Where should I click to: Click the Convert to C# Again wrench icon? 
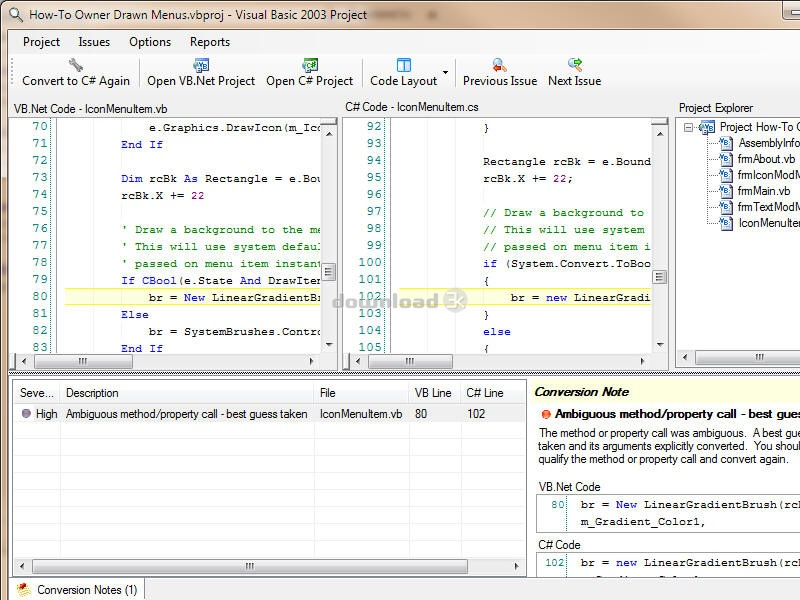pos(76,65)
